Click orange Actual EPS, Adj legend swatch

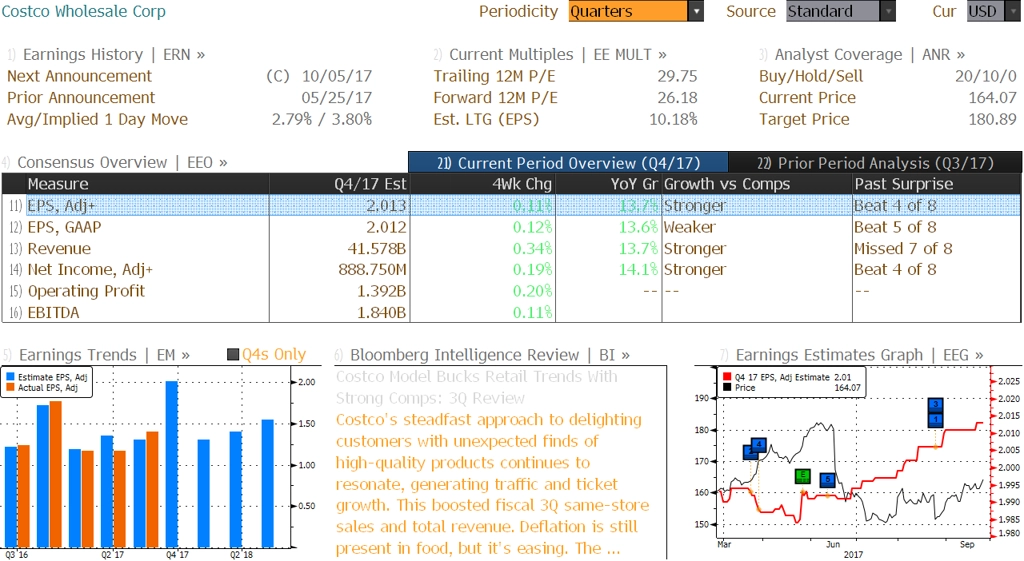tap(10, 387)
